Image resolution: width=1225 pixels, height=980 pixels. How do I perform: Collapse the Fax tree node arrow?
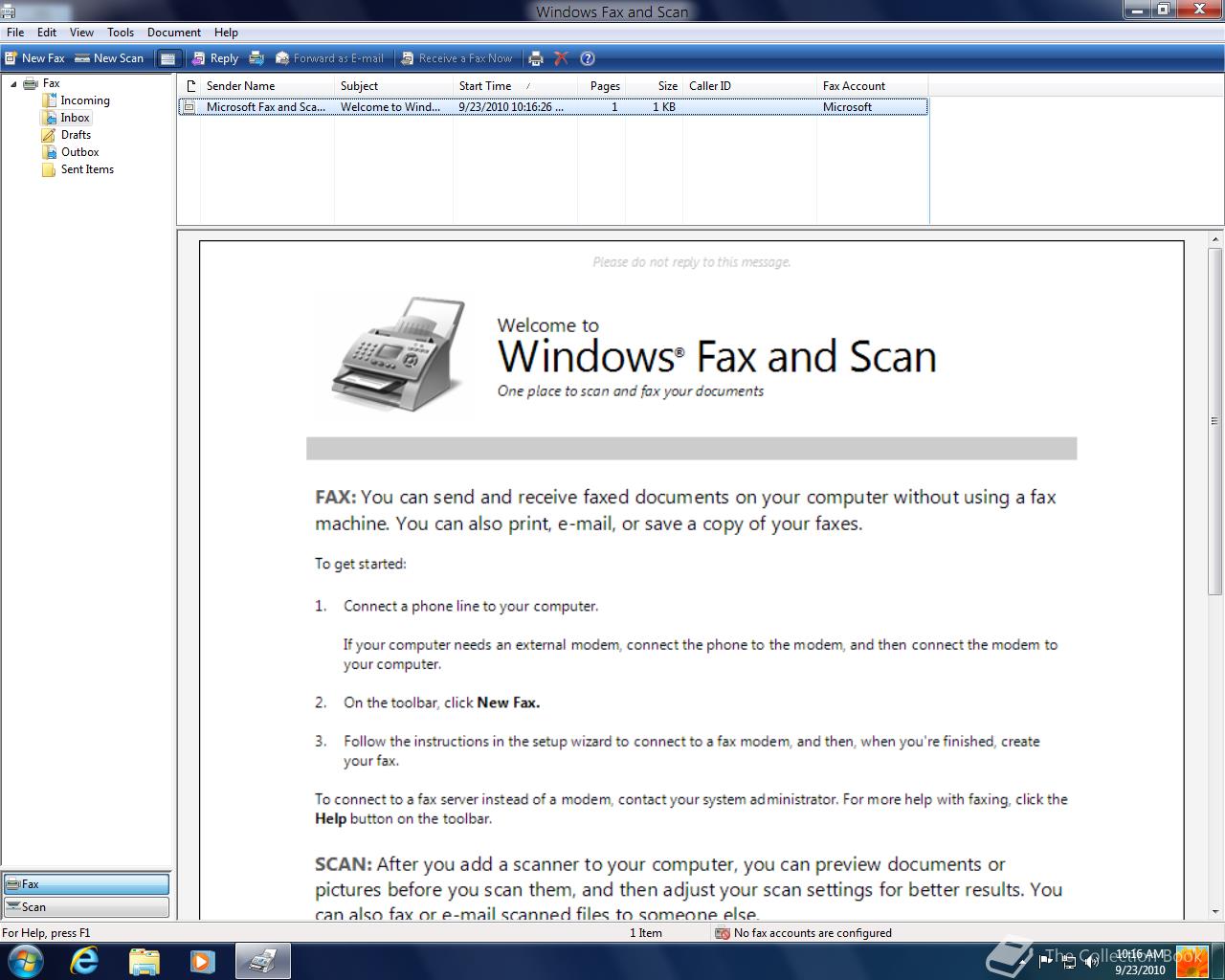pyautogui.click(x=13, y=84)
